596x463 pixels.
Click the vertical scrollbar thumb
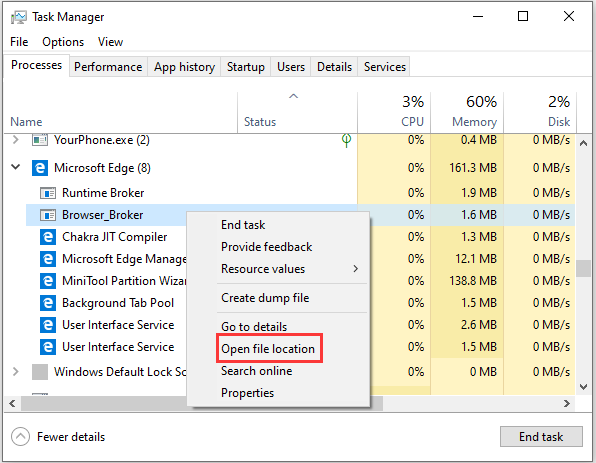tap(583, 268)
